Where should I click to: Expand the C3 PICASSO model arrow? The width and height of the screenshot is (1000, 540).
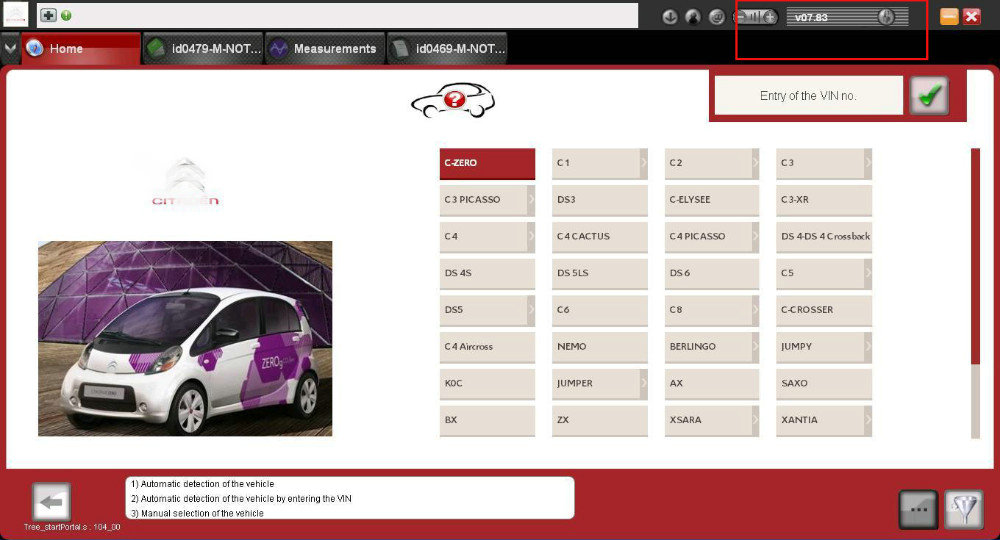click(531, 200)
